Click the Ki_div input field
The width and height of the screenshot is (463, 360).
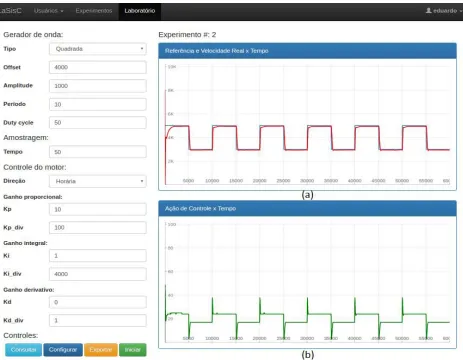point(98,274)
